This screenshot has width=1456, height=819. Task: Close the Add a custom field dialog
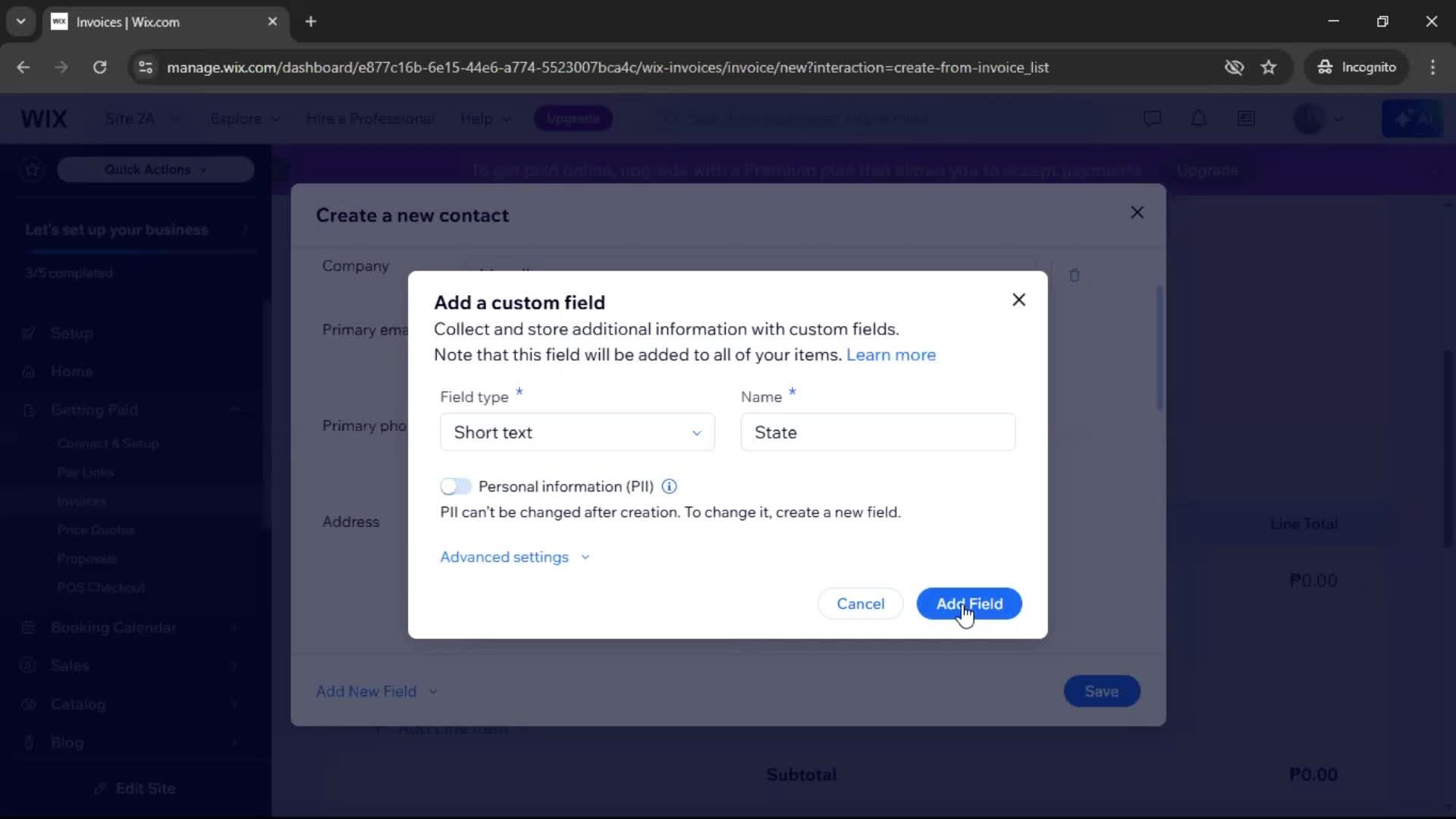pyautogui.click(x=1018, y=300)
